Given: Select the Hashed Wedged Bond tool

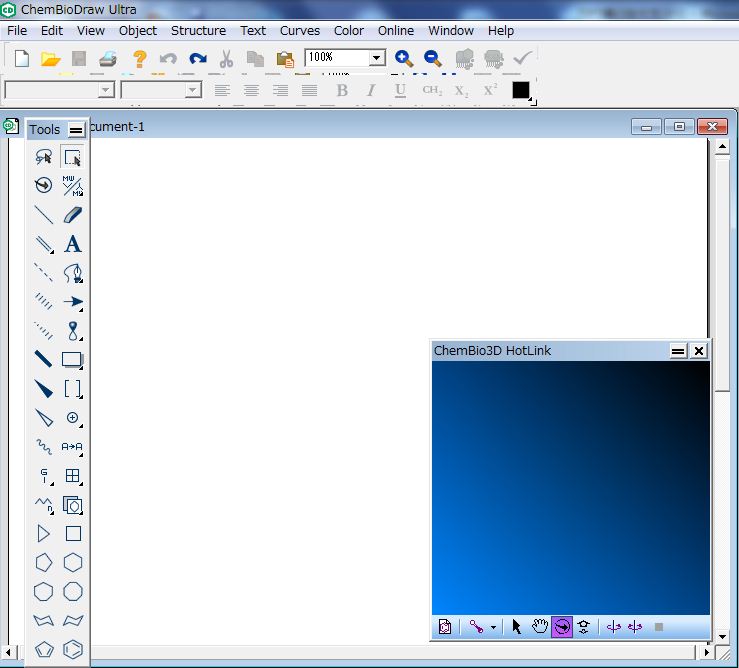Looking at the screenshot, I should coord(44,330).
